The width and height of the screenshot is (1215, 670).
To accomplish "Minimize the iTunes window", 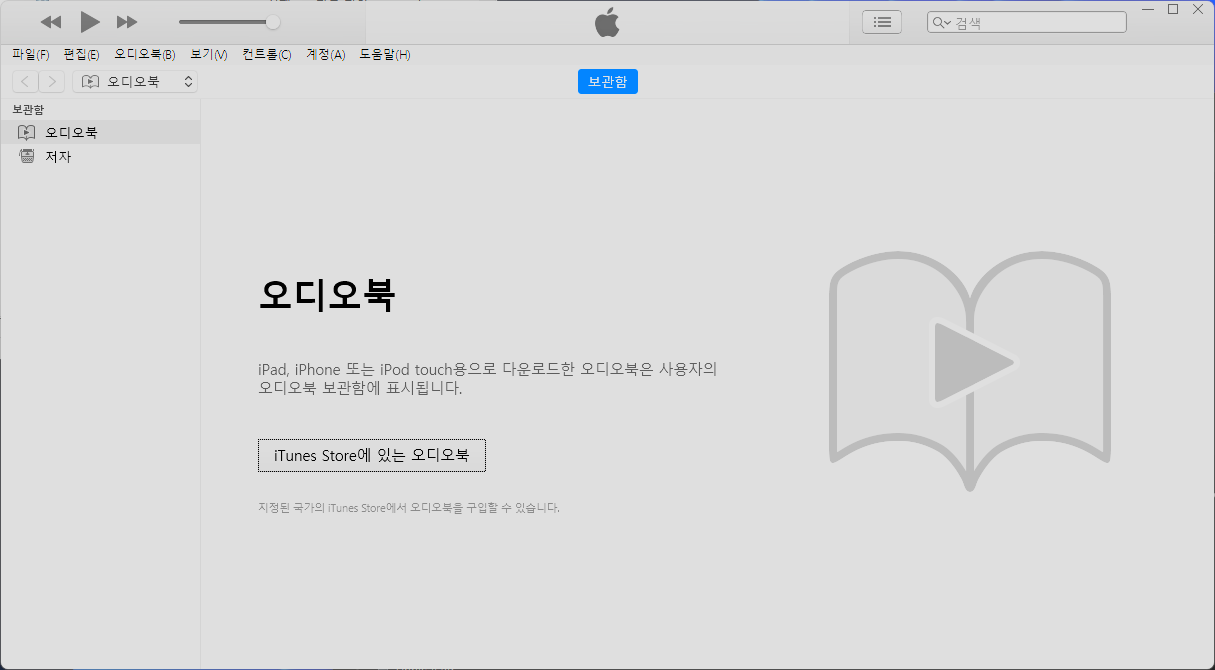I will [1148, 9].
